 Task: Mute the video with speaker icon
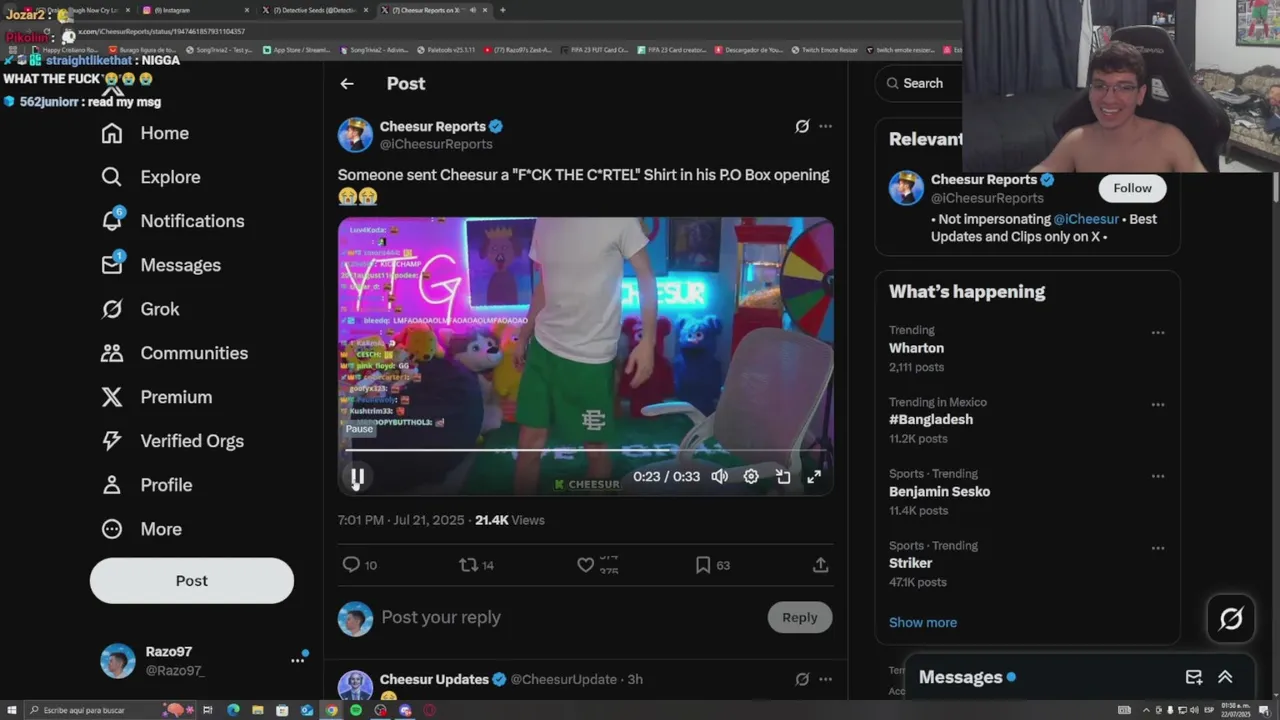click(719, 477)
